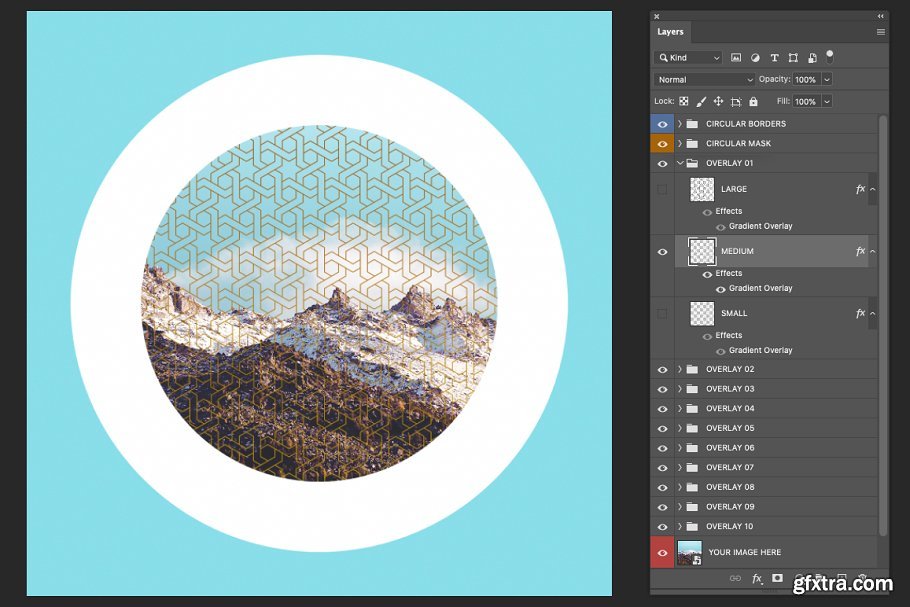Select the SMALL layer thumbnail
Image resolution: width=910 pixels, height=607 pixels.
702,313
